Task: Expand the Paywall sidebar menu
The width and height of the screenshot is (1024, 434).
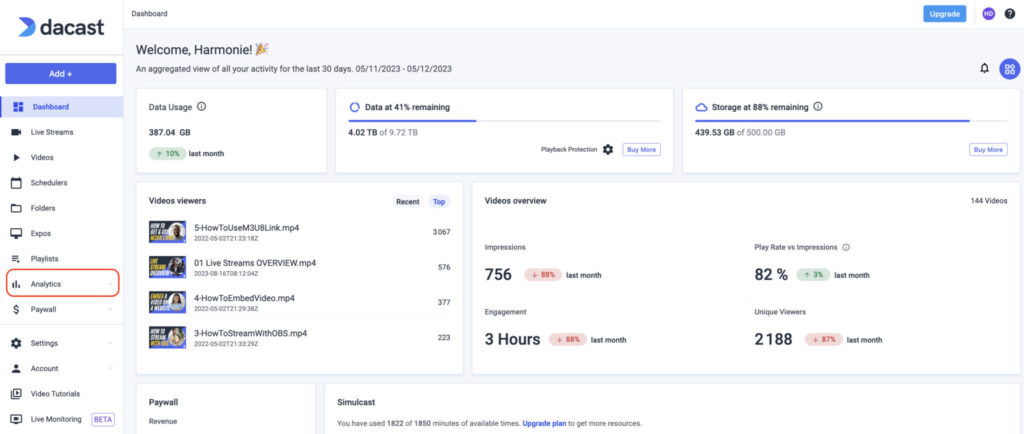Action: [62, 310]
